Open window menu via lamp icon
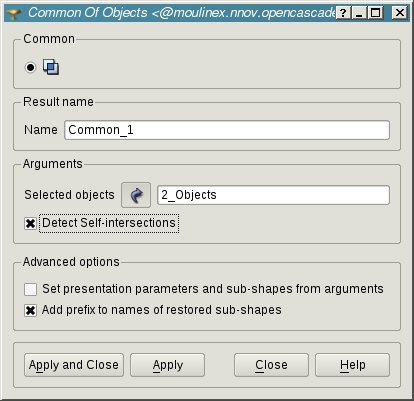The height and width of the screenshot is (401, 414). click(14, 13)
